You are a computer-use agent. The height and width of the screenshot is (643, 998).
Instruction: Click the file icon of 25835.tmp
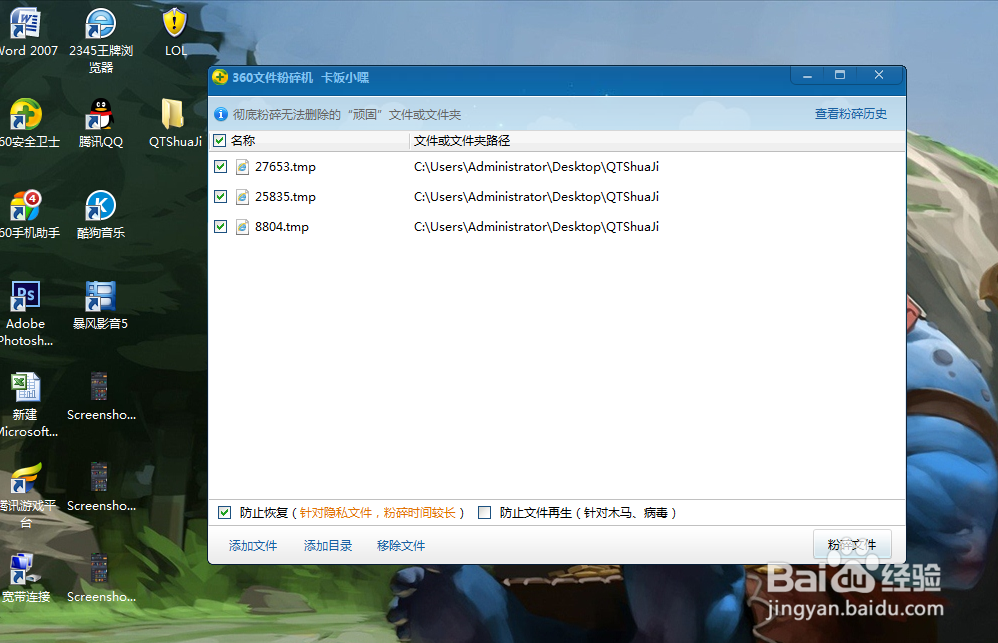coord(242,197)
